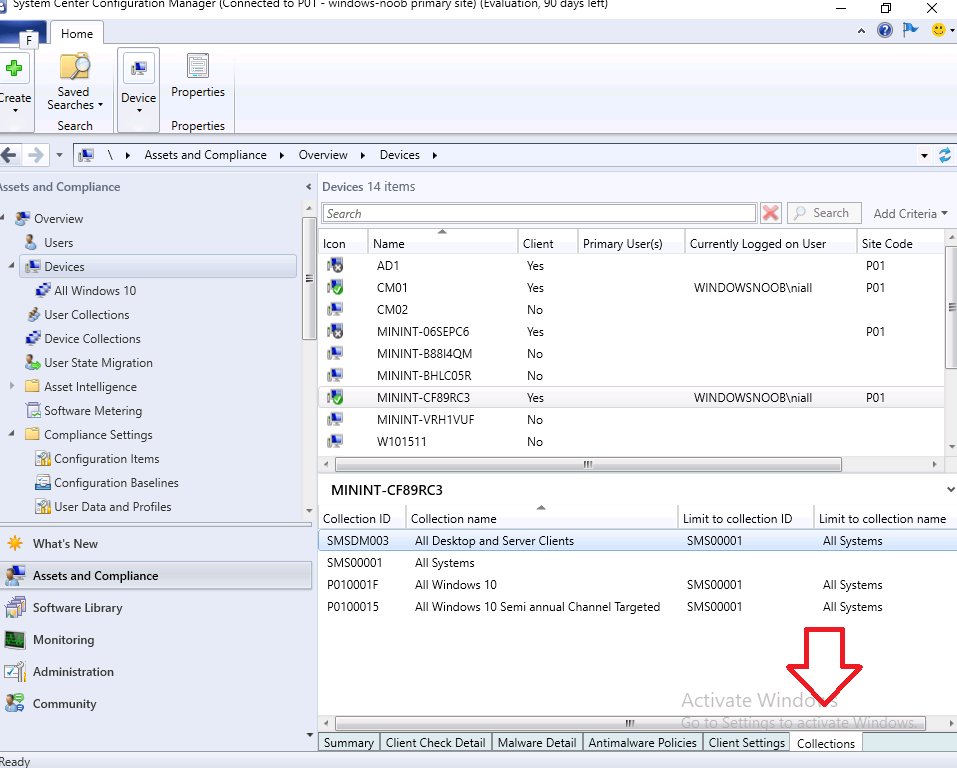The image size is (957, 768).
Task: Click the back navigation arrow
Action: tap(9, 155)
